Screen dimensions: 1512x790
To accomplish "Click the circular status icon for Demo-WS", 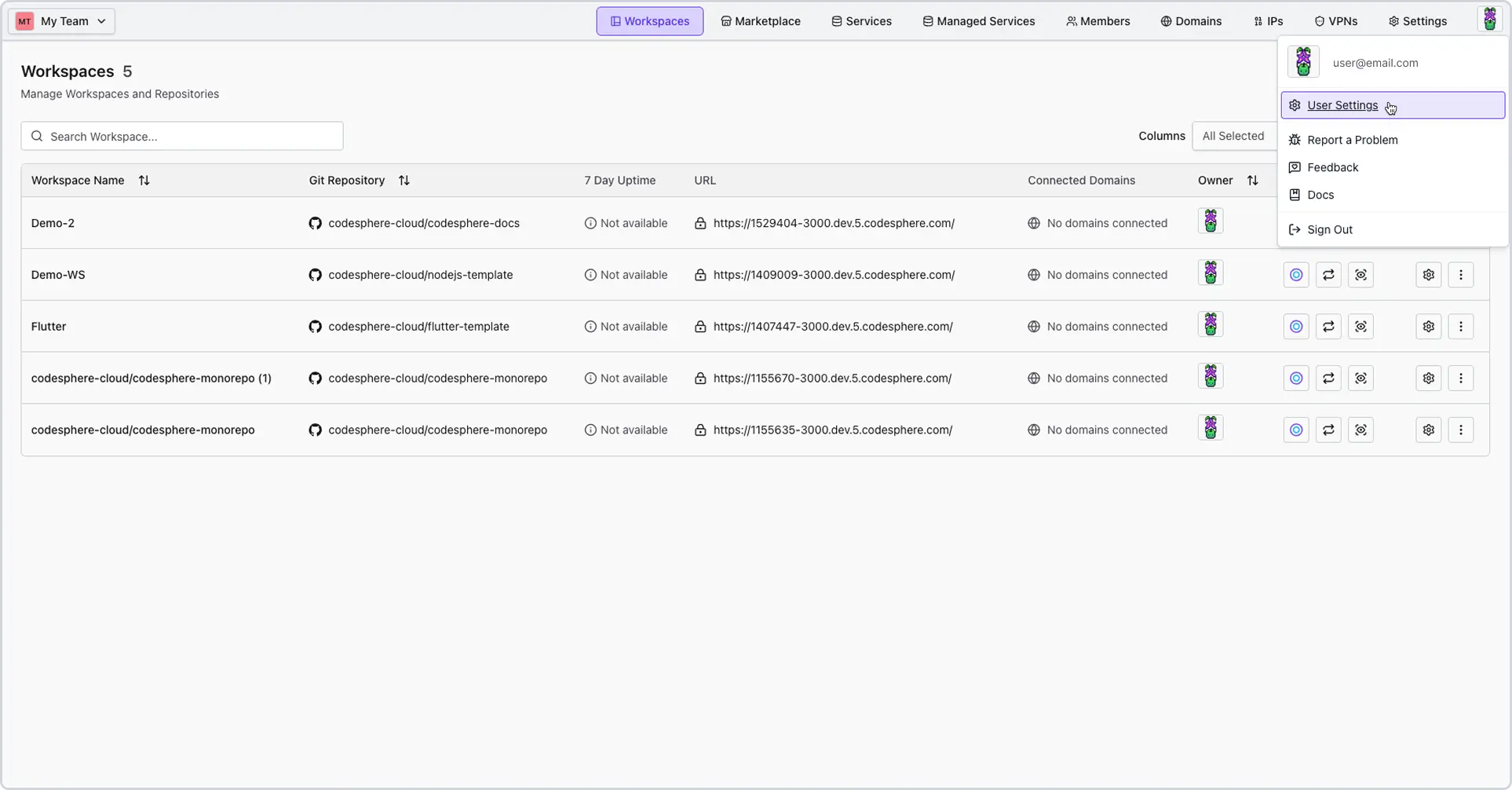I will click(x=1296, y=275).
